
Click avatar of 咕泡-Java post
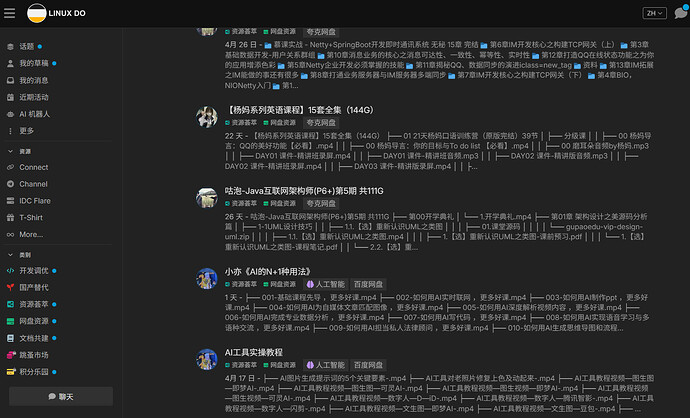tap(207, 198)
